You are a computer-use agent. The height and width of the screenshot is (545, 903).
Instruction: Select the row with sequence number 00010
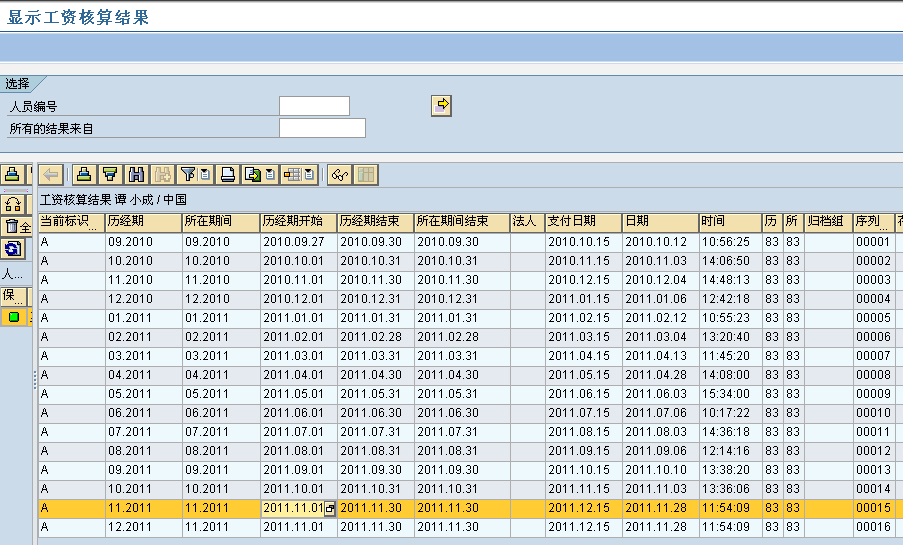pos(872,413)
